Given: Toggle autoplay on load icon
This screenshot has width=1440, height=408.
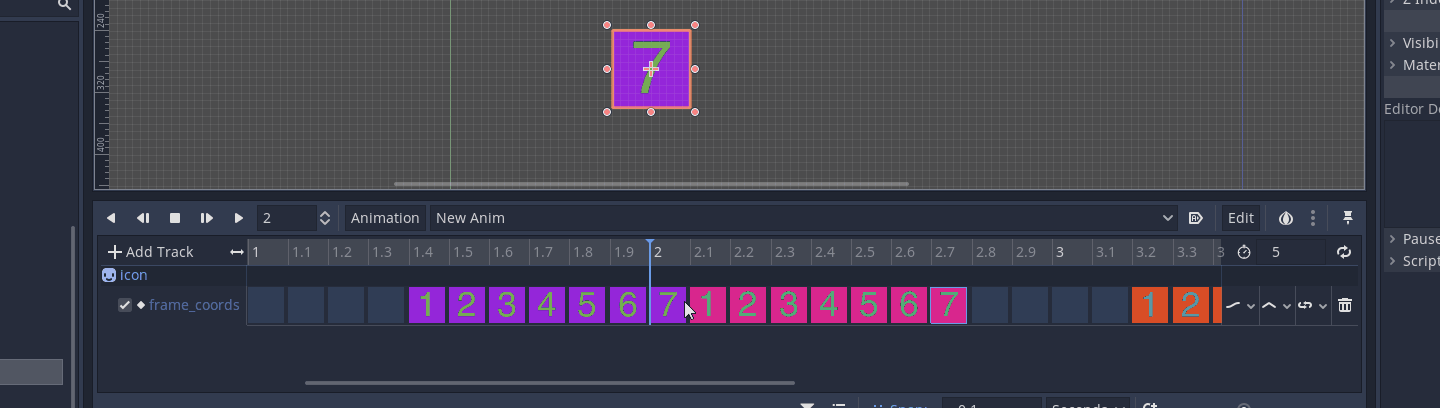Looking at the screenshot, I should (x=1196, y=218).
